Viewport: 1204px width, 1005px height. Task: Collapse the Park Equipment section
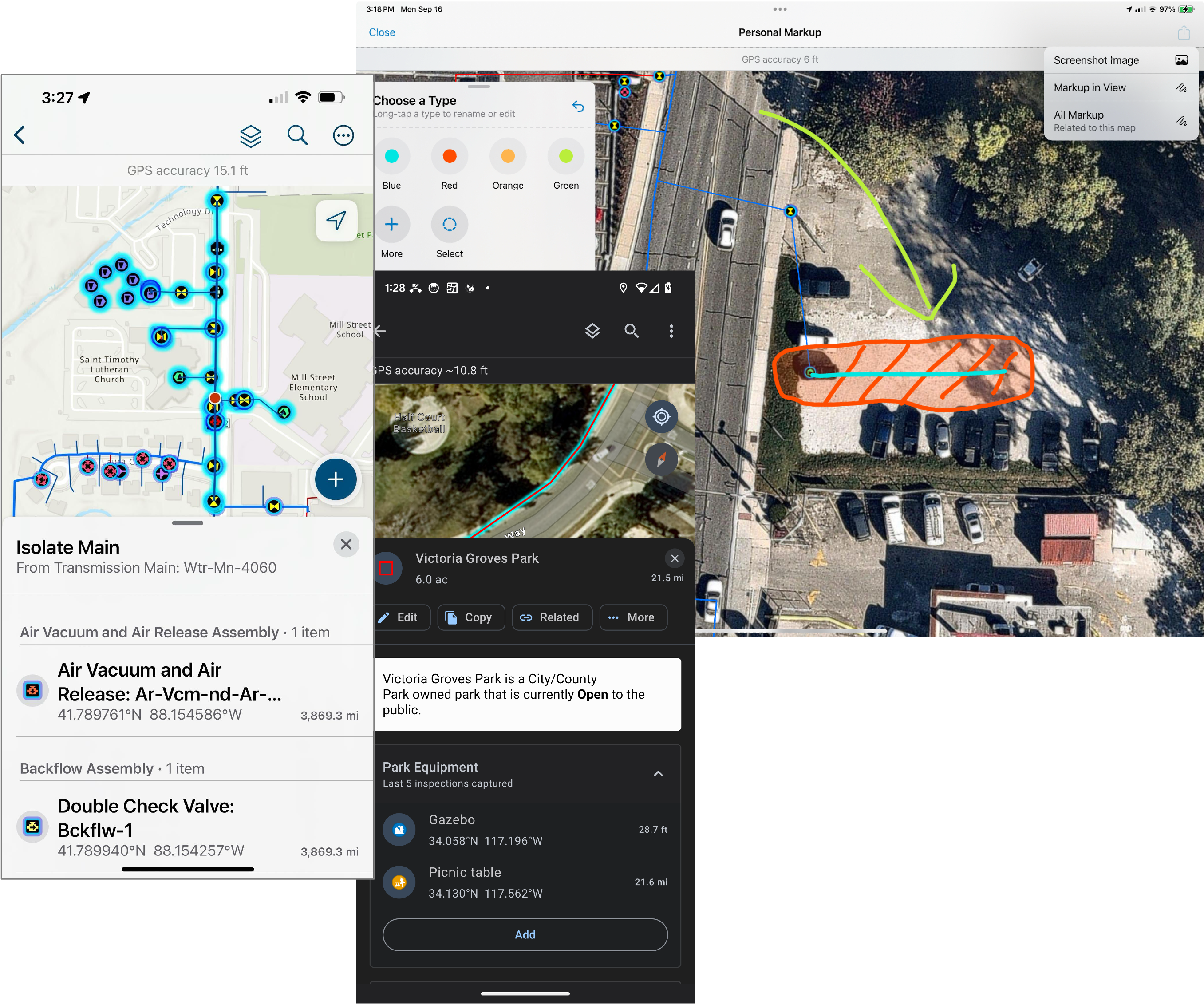(658, 774)
